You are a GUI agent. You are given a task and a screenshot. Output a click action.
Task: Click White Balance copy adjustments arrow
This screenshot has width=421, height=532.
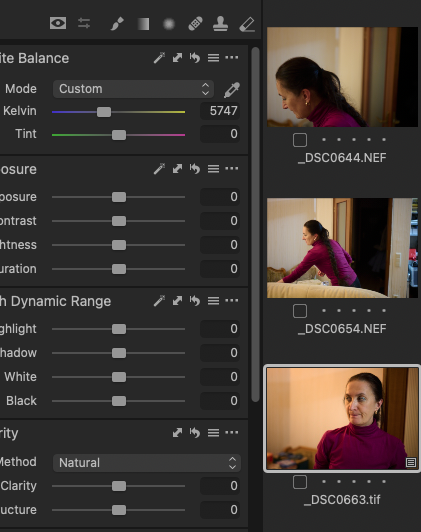pos(177,58)
